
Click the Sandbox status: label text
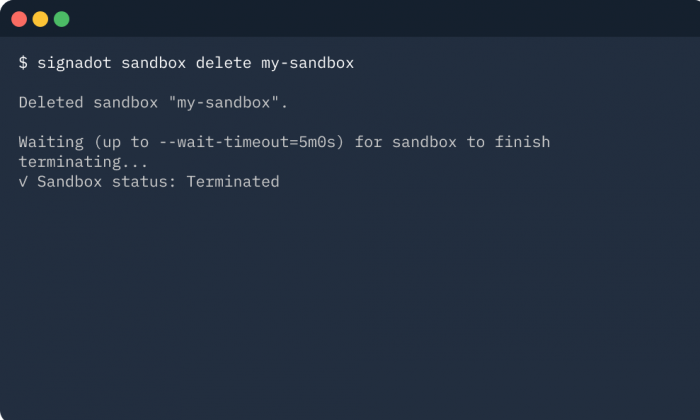point(107,182)
